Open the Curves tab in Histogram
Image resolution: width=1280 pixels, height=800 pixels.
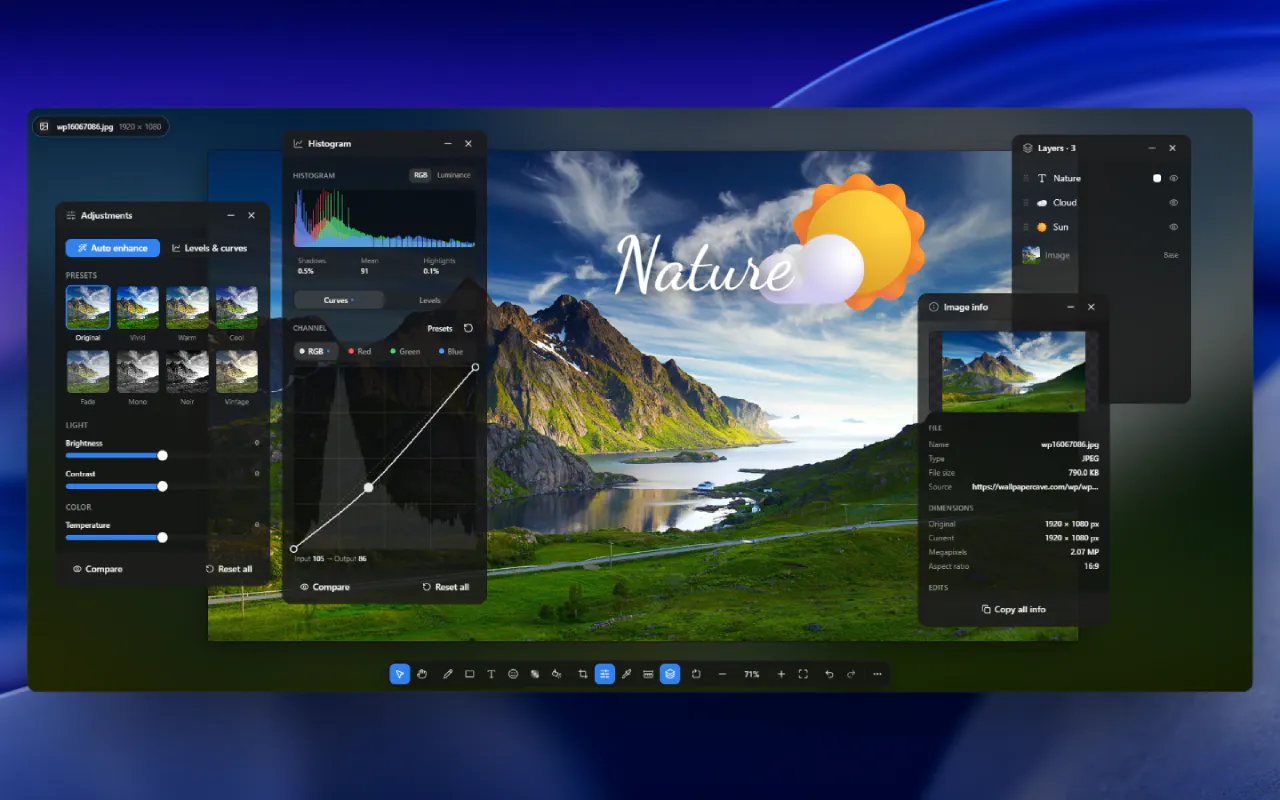[x=339, y=300]
